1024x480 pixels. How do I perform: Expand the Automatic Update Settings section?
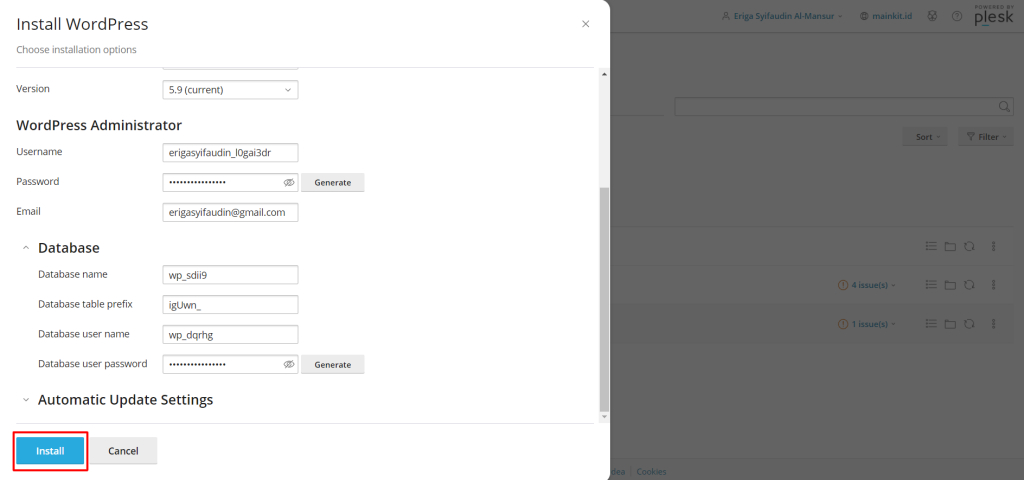(26, 400)
